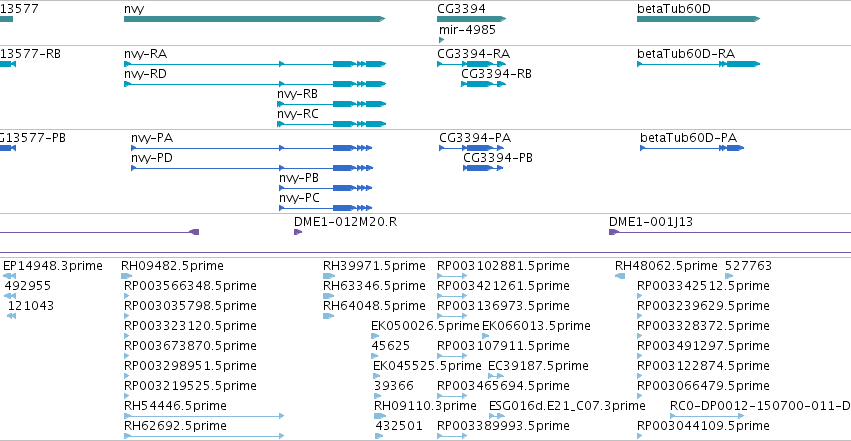The image size is (851, 441).
Task: Select the nvy-RA transcript
Action: (255, 64)
